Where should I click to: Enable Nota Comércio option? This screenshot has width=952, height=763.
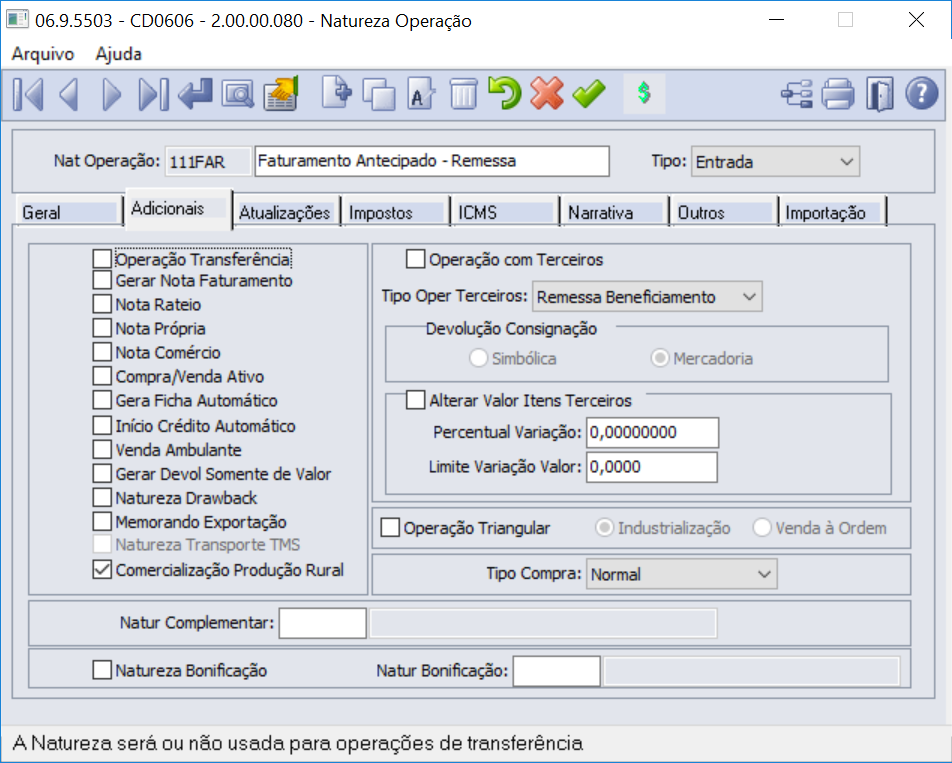102,352
